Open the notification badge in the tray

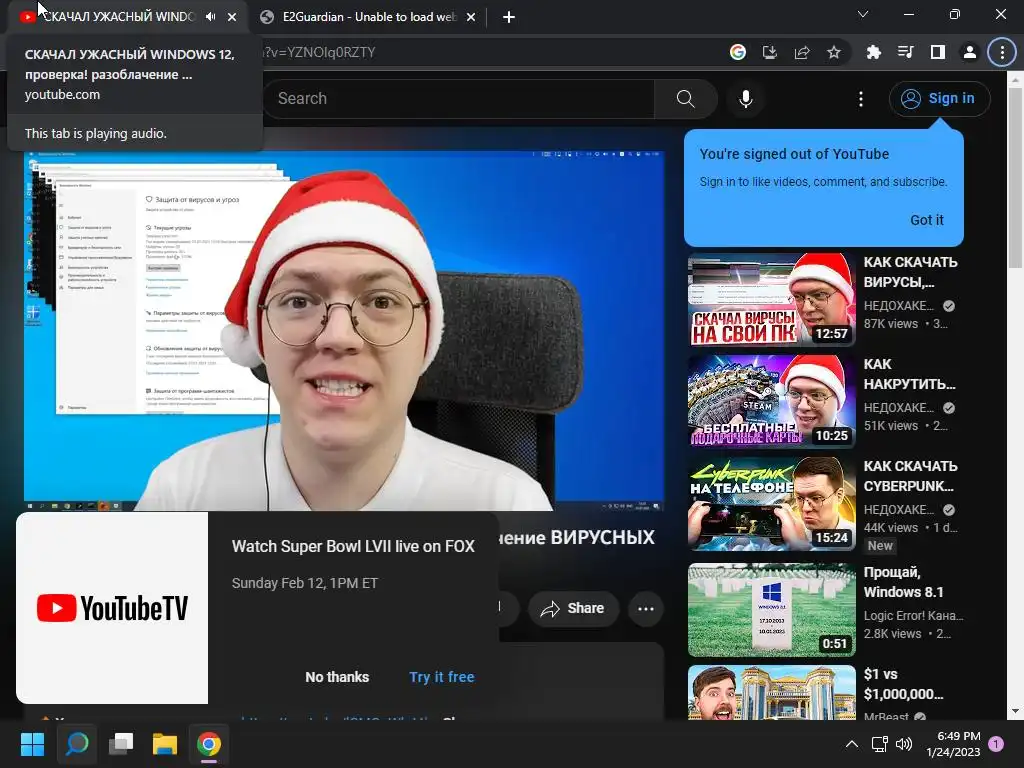click(x=996, y=743)
